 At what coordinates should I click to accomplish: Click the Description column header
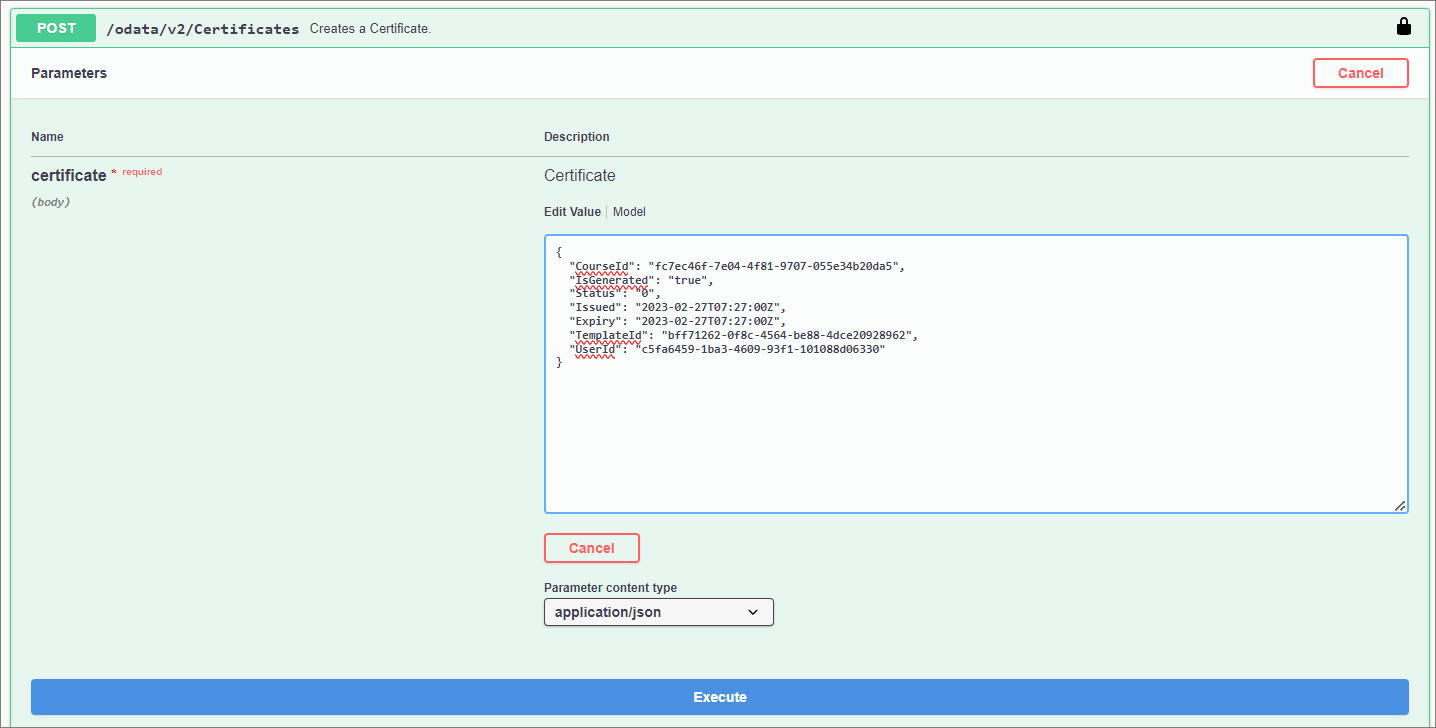[576, 136]
